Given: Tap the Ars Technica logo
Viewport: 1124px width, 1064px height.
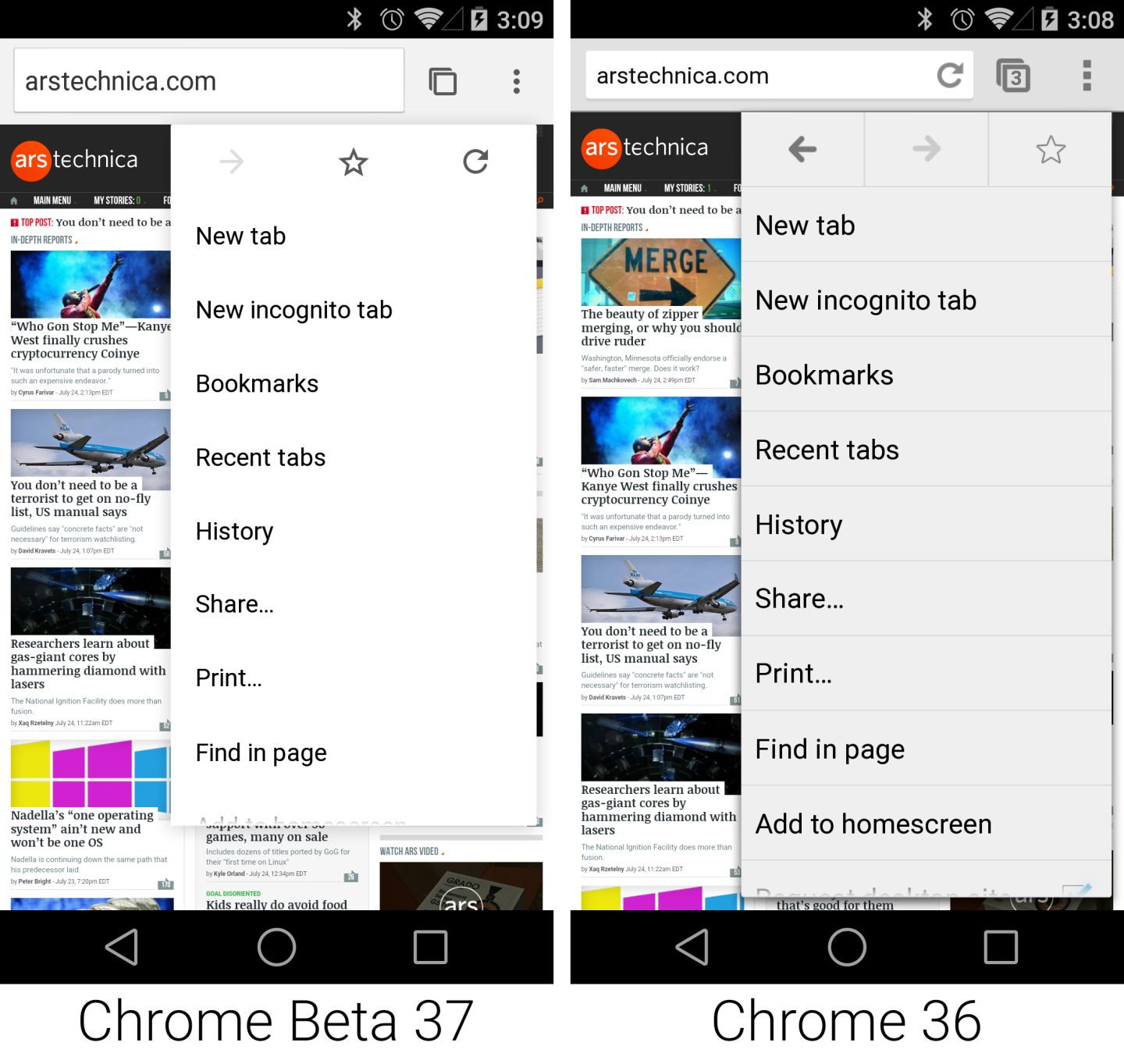Looking at the screenshot, I should (76, 161).
